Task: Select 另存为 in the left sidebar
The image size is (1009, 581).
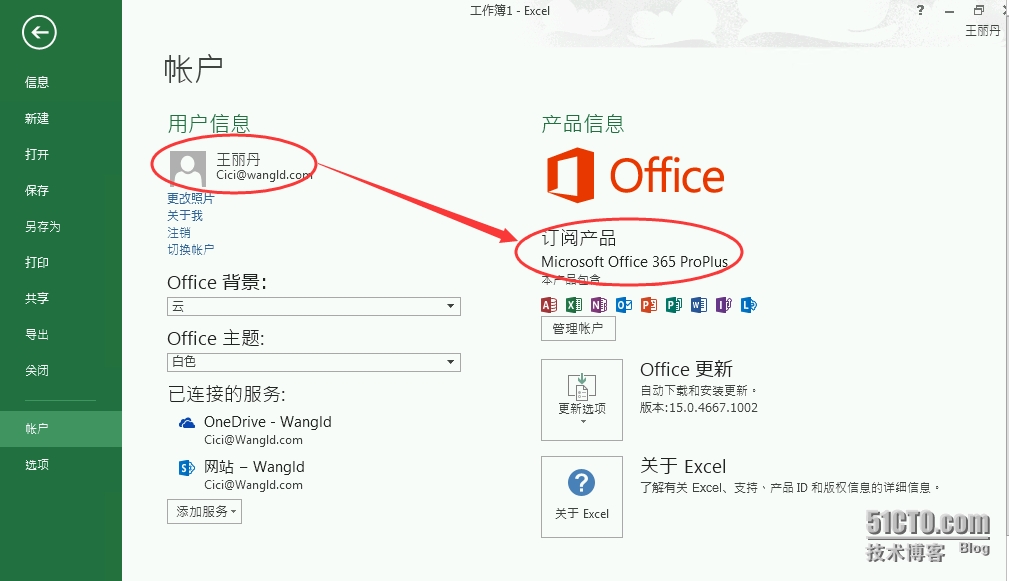Action: [x=43, y=227]
